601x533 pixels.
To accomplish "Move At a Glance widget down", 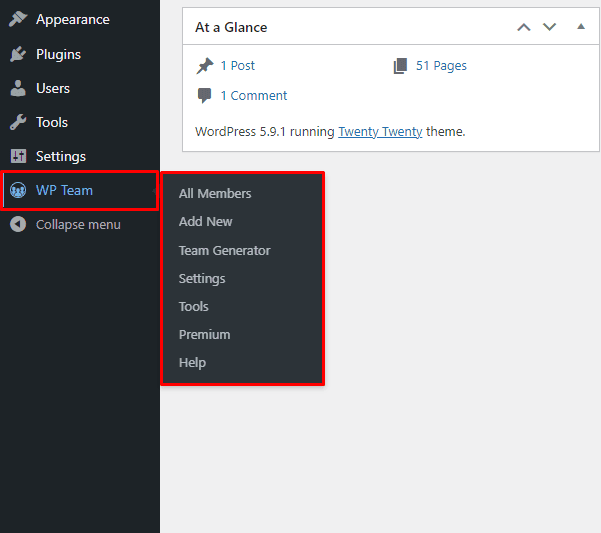I will (549, 27).
